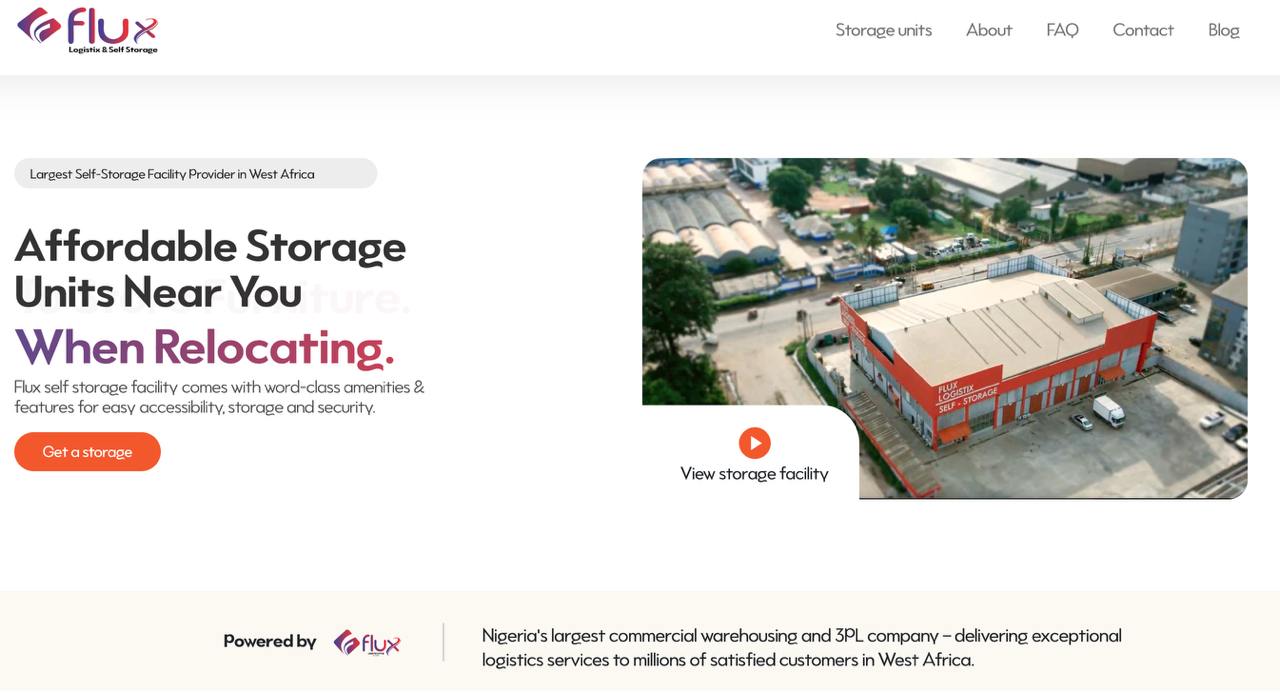1280x693 pixels.
Task: Navigate to the Contact page
Action: coord(1143,30)
